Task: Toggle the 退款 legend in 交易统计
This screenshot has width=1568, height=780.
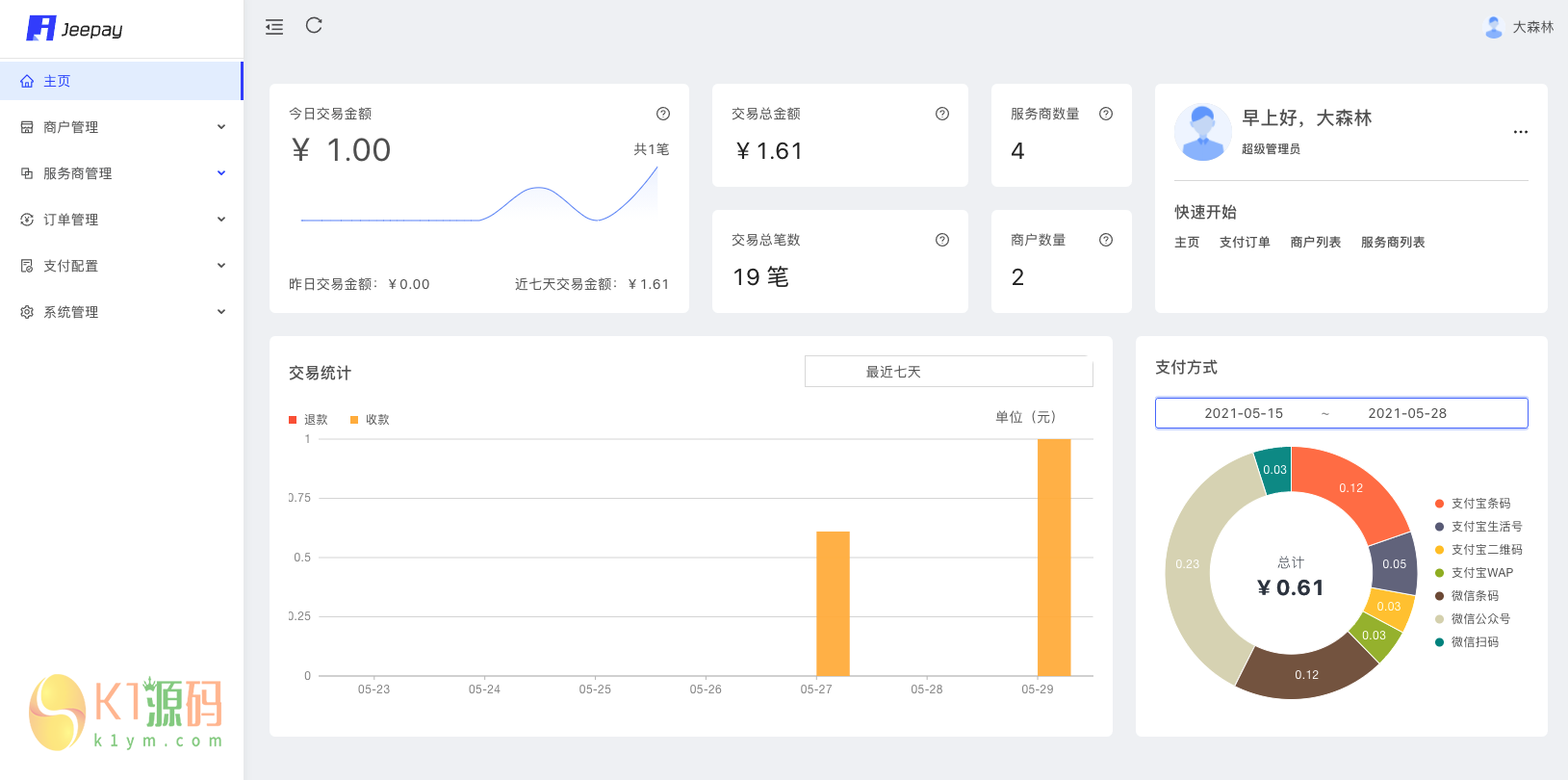Action: 308,420
